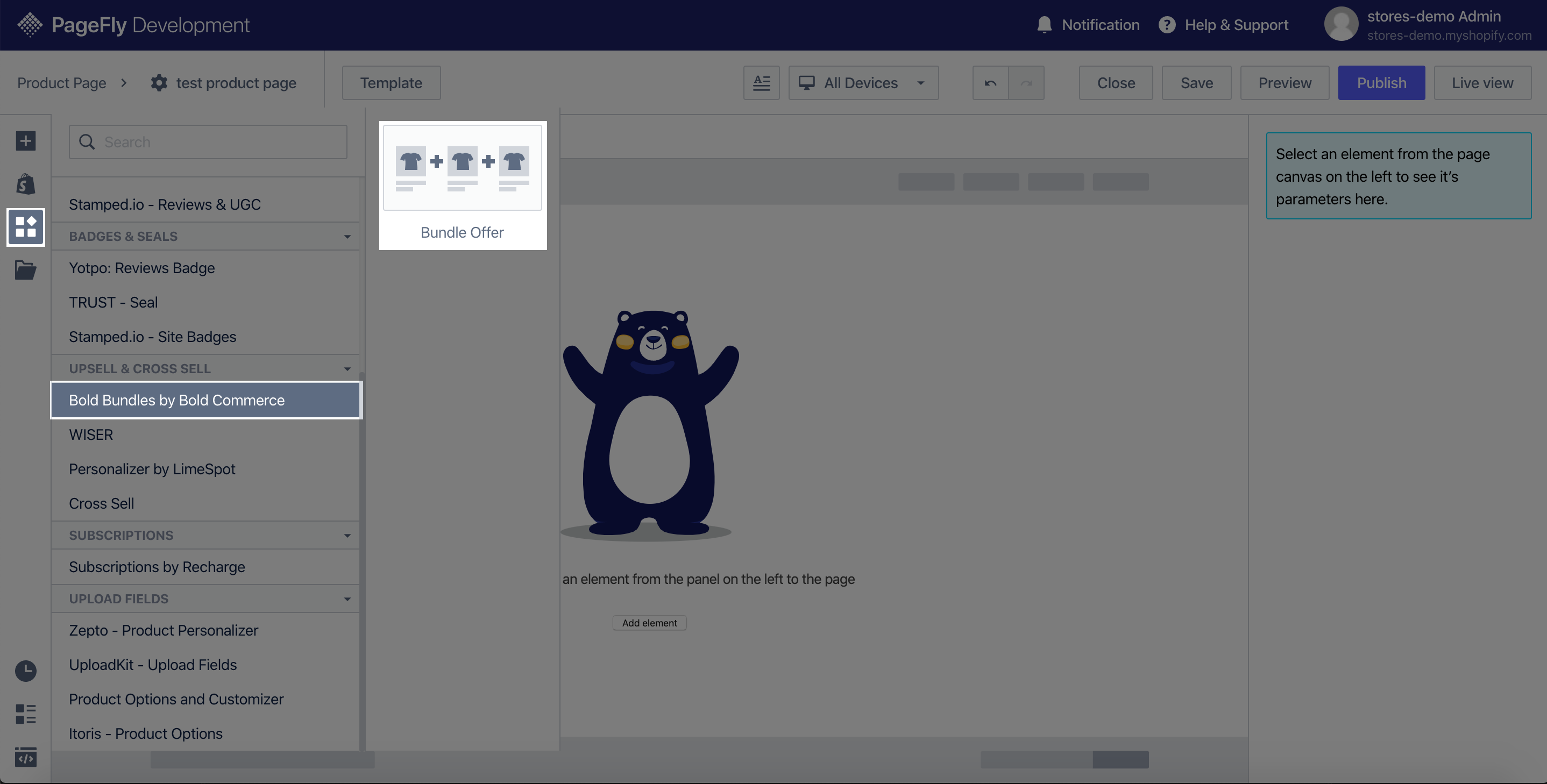Select Stamped.io - Site Badges item
Image resolution: width=1547 pixels, height=784 pixels.
tap(206, 337)
